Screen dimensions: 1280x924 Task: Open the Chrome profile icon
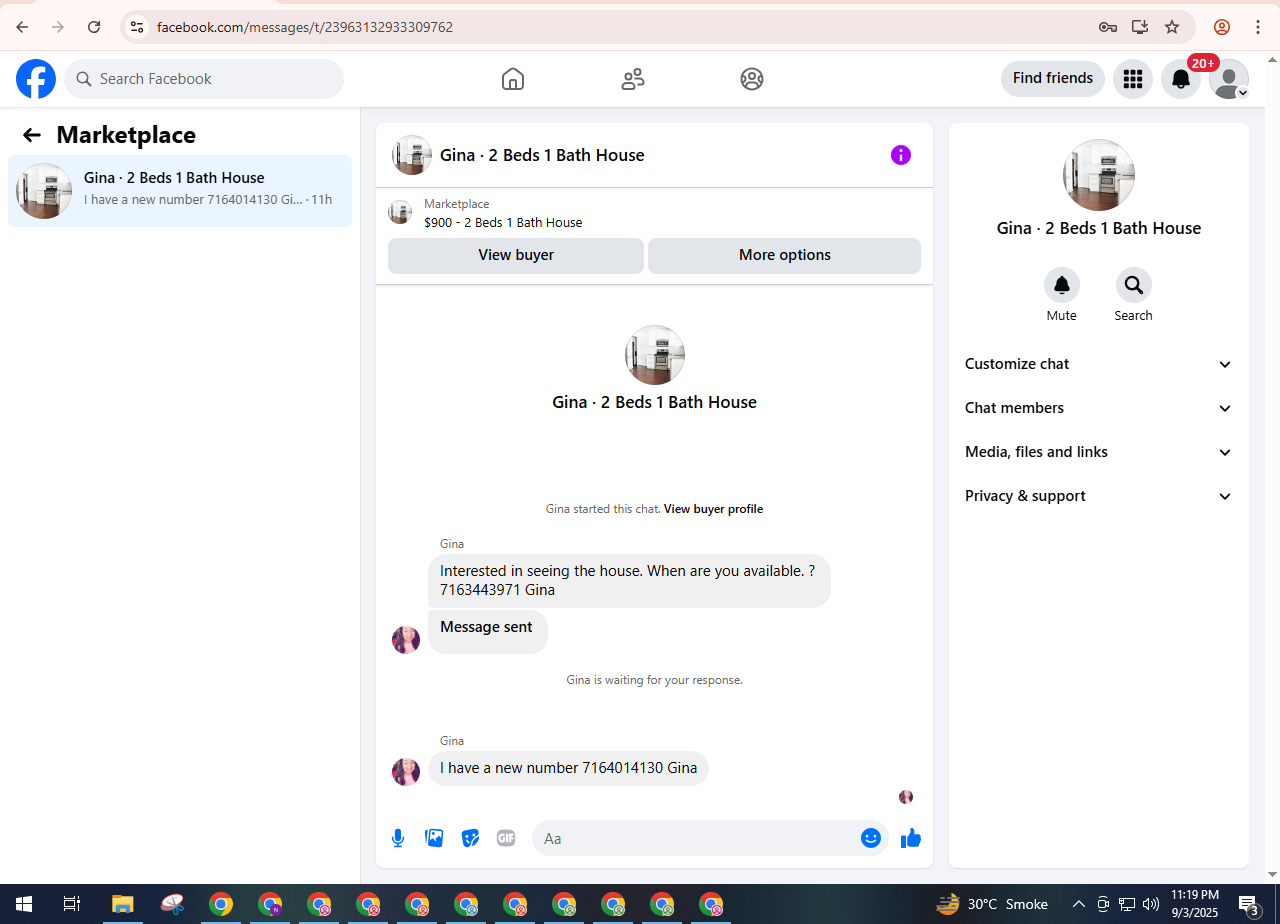point(1222,27)
